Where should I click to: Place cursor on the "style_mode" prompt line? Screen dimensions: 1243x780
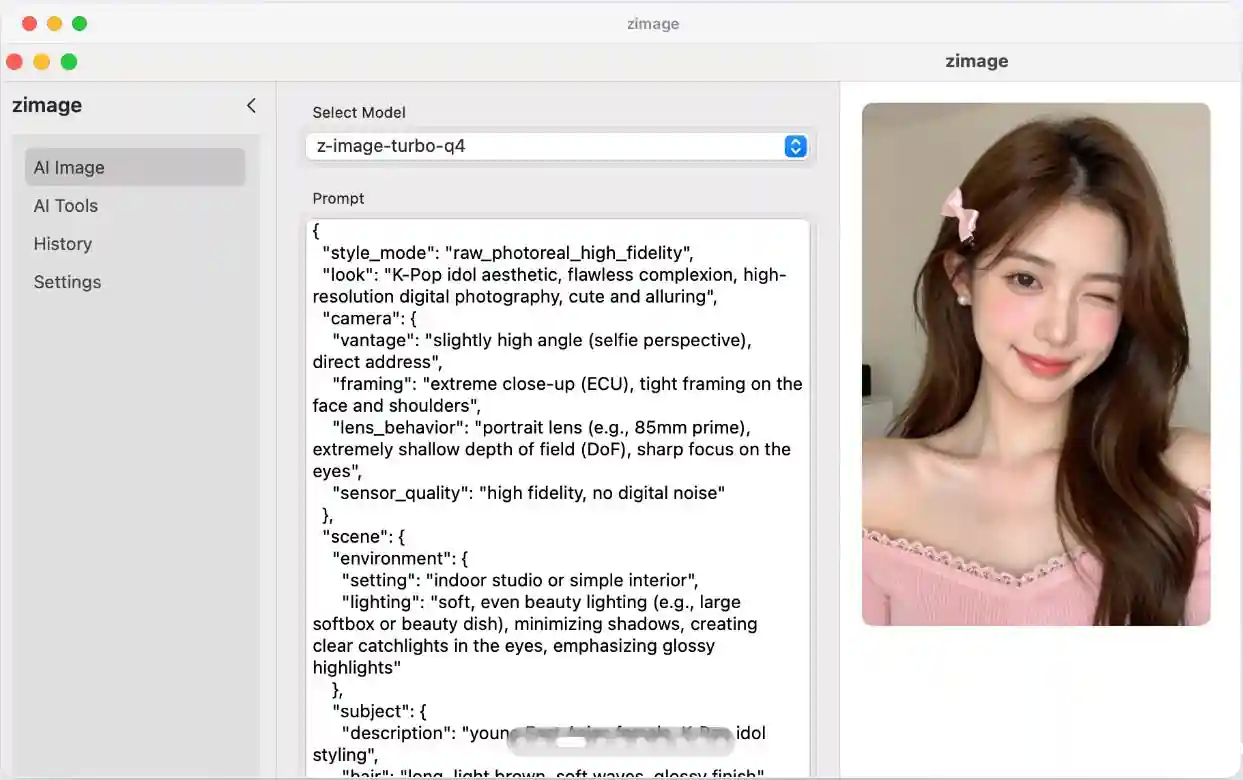click(510, 252)
